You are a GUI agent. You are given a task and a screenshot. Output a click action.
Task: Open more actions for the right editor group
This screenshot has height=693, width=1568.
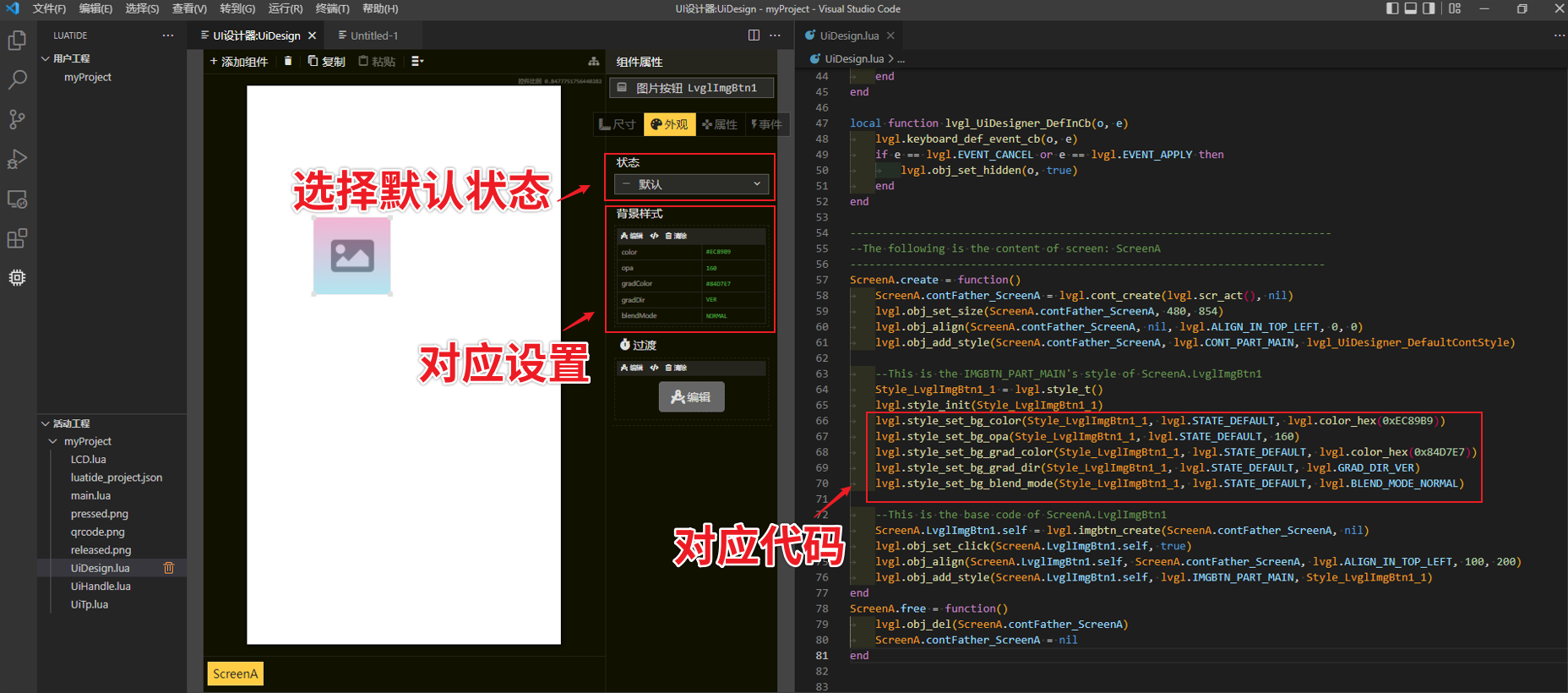tap(1559, 35)
